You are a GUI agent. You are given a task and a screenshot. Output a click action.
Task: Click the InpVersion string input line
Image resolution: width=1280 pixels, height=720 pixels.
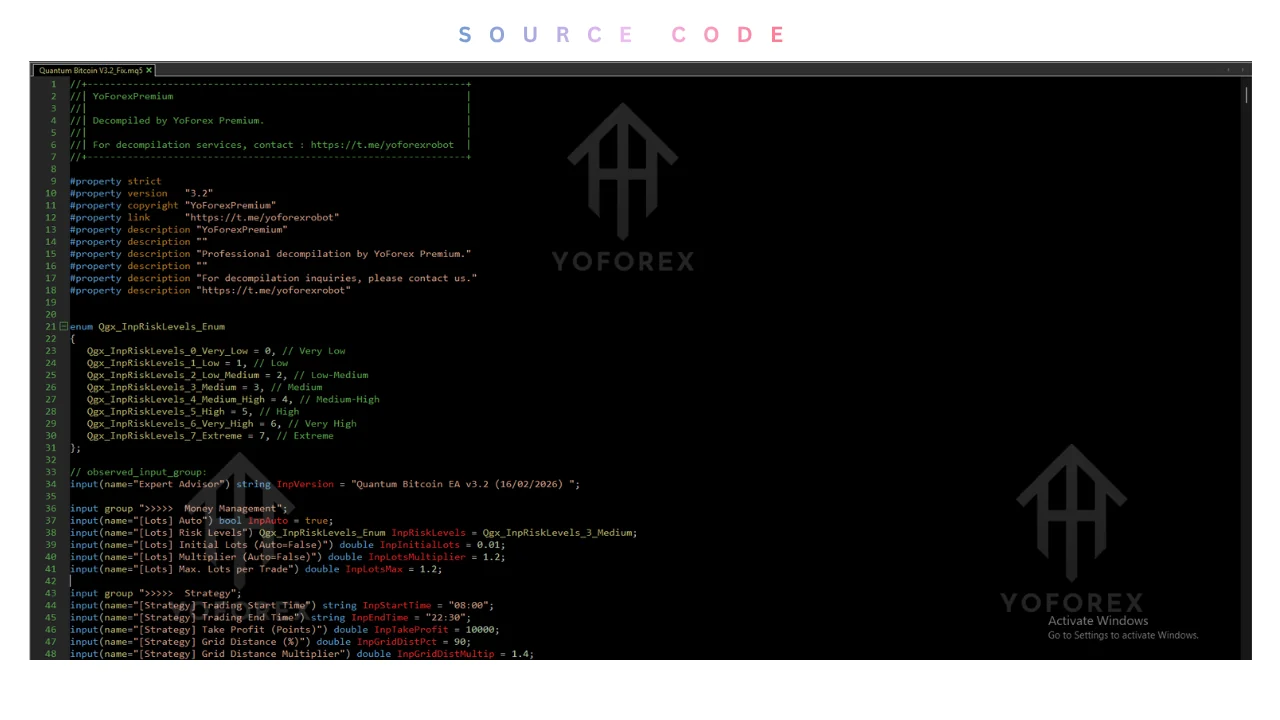(325, 484)
